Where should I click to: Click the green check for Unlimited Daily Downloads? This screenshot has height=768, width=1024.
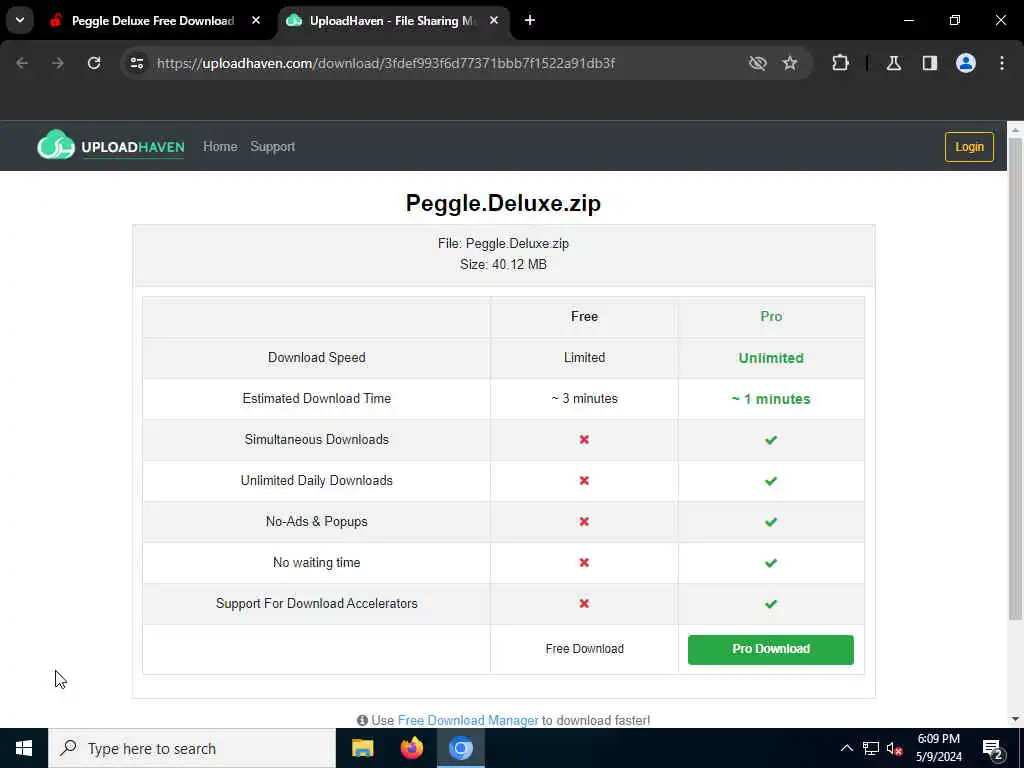(x=771, y=481)
